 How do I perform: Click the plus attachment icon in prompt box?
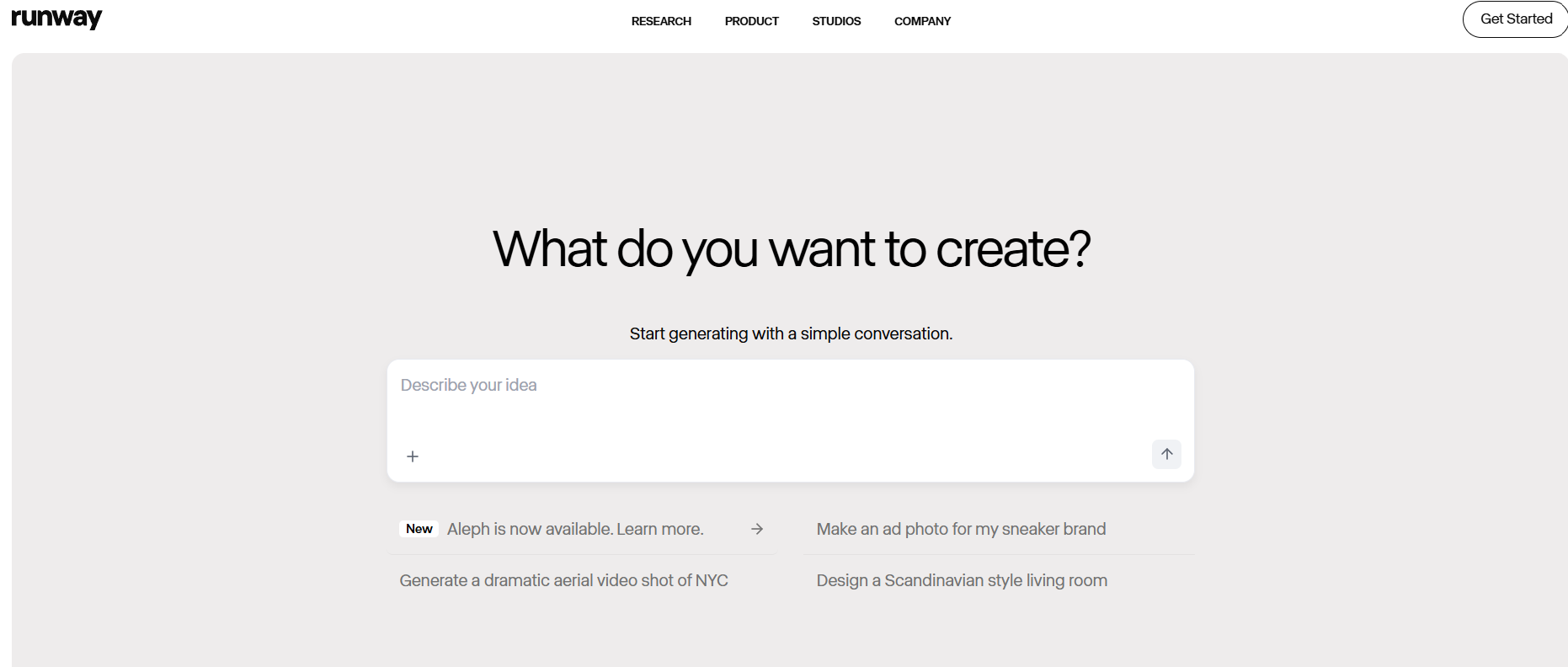pyautogui.click(x=413, y=456)
